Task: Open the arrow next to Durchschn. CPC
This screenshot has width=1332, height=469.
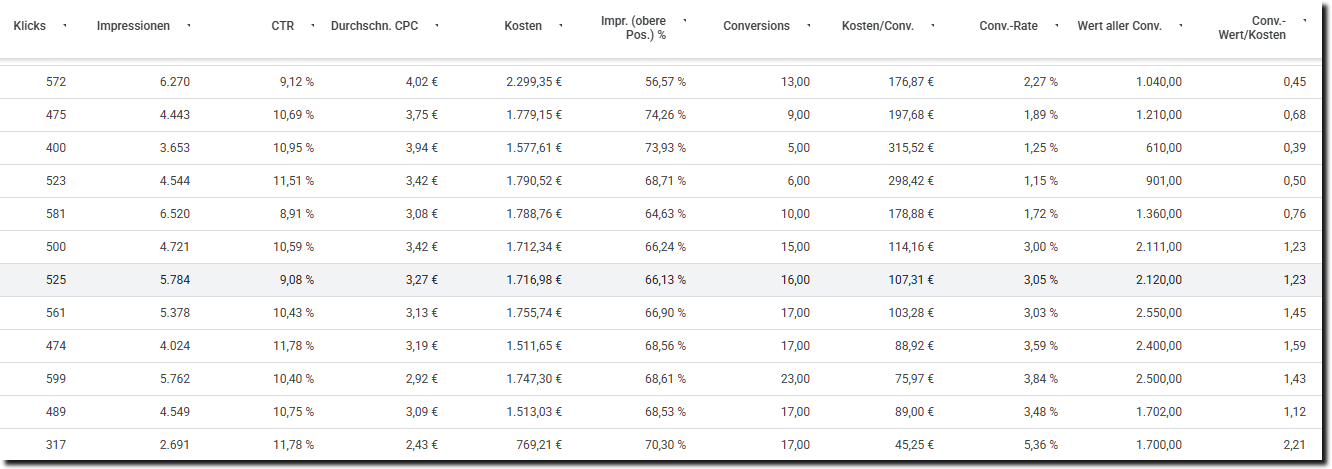Action: click(x=437, y=26)
